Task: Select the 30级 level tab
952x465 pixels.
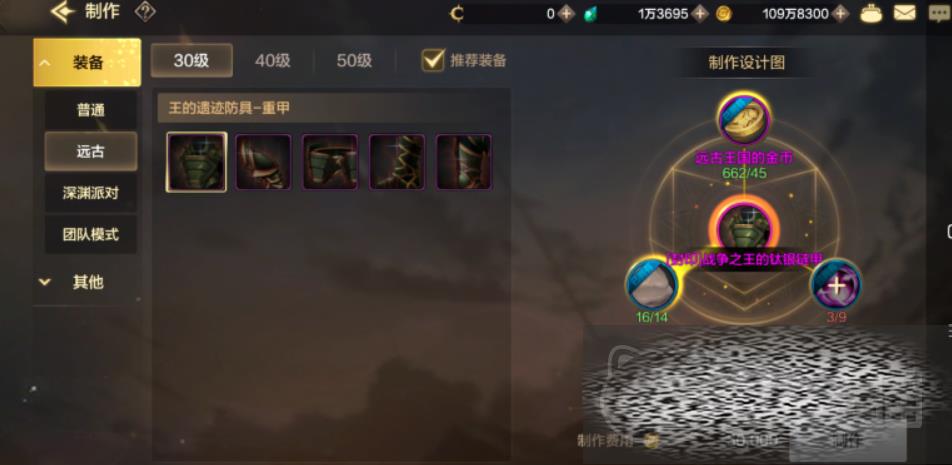Action: click(192, 61)
